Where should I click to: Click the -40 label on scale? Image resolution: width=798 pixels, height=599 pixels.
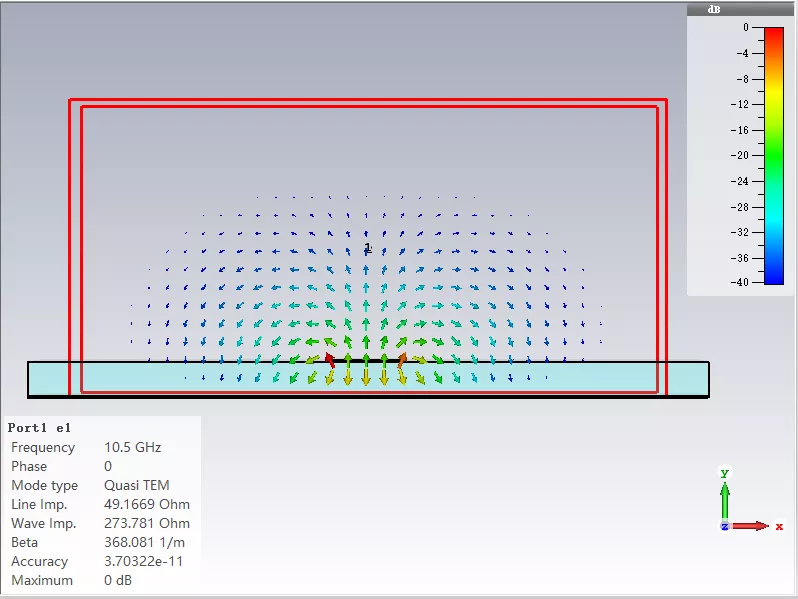click(739, 282)
